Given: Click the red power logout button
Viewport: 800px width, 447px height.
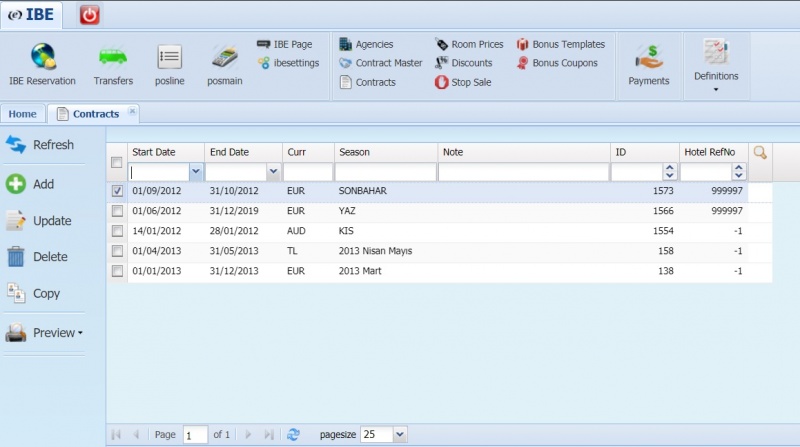Looking at the screenshot, I should tap(89, 15).
